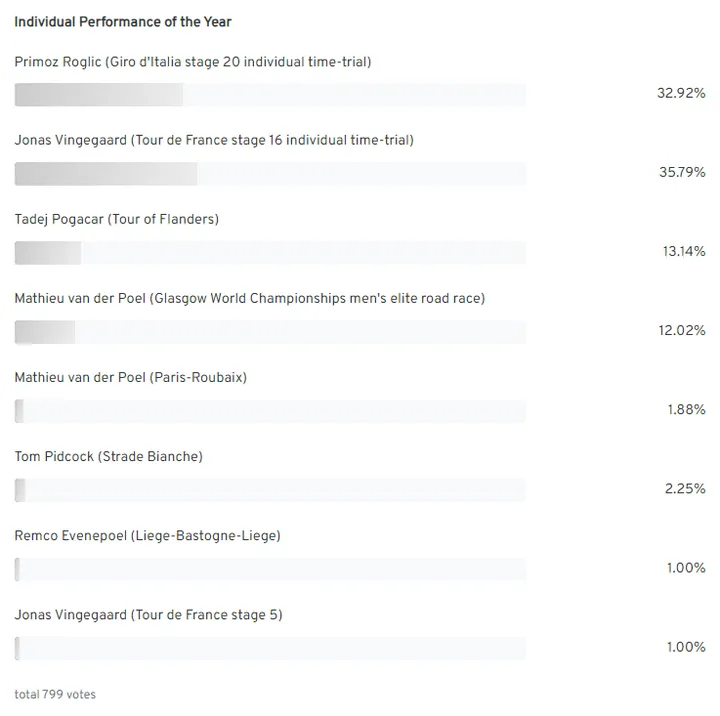720x716 pixels.
Task: Select Primoz Roglic Giro d'Italia time-trial option
Action: (193, 62)
